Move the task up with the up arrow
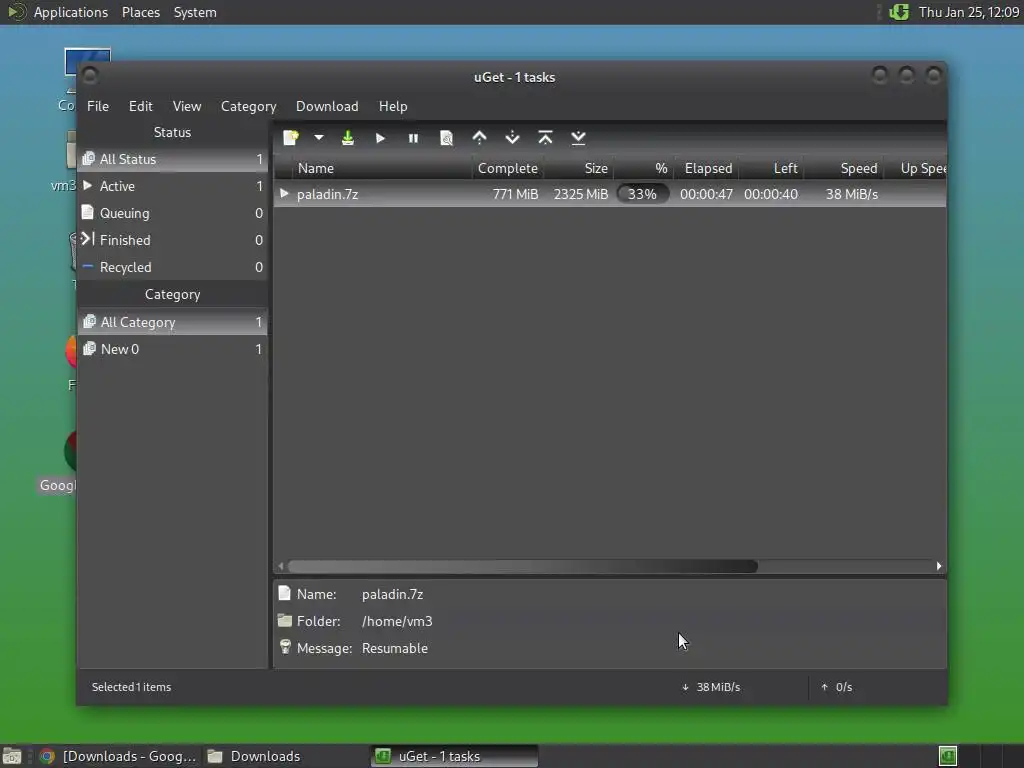Image resolution: width=1024 pixels, height=768 pixels. tap(479, 138)
